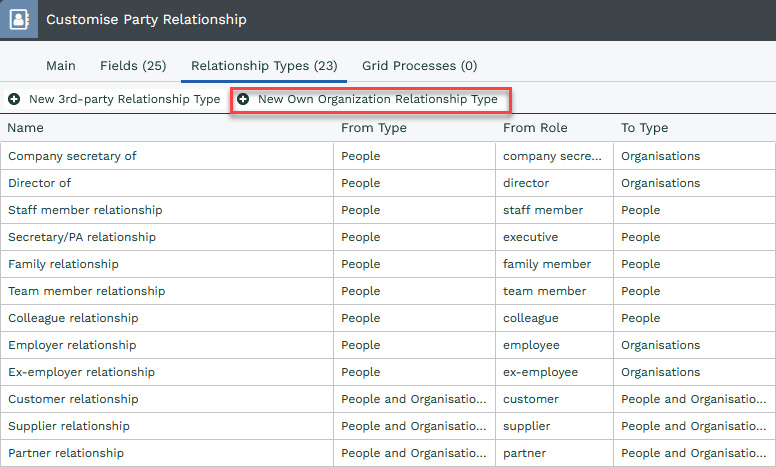Image resolution: width=776 pixels, height=467 pixels.
Task: Click New Own Organization Relationship Type button
Action: (x=377, y=100)
